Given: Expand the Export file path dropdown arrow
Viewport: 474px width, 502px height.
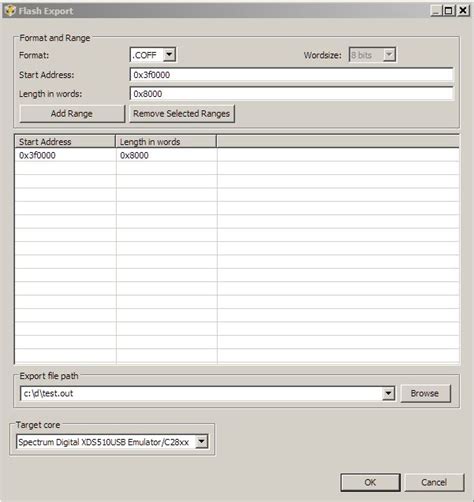Looking at the screenshot, I should (388, 393).
